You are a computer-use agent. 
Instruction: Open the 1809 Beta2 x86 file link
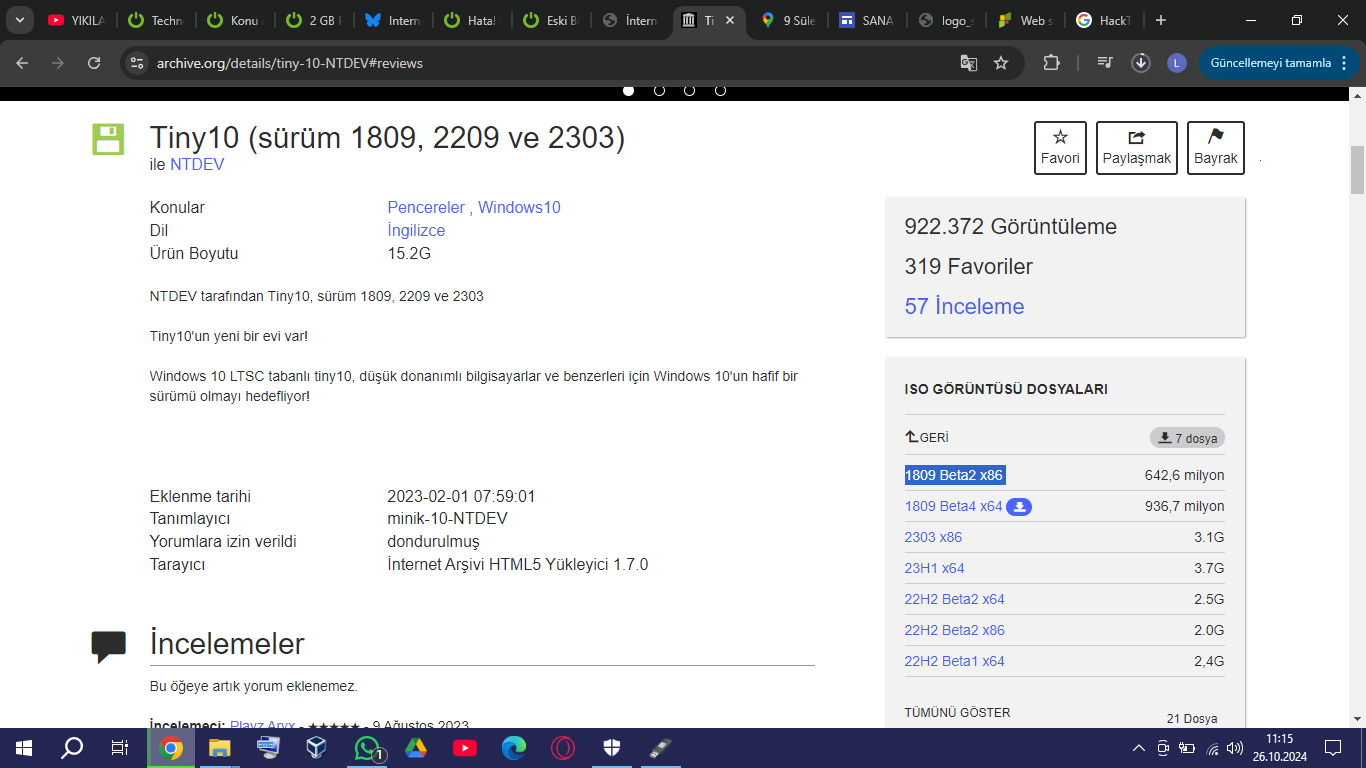pos(954,476)
